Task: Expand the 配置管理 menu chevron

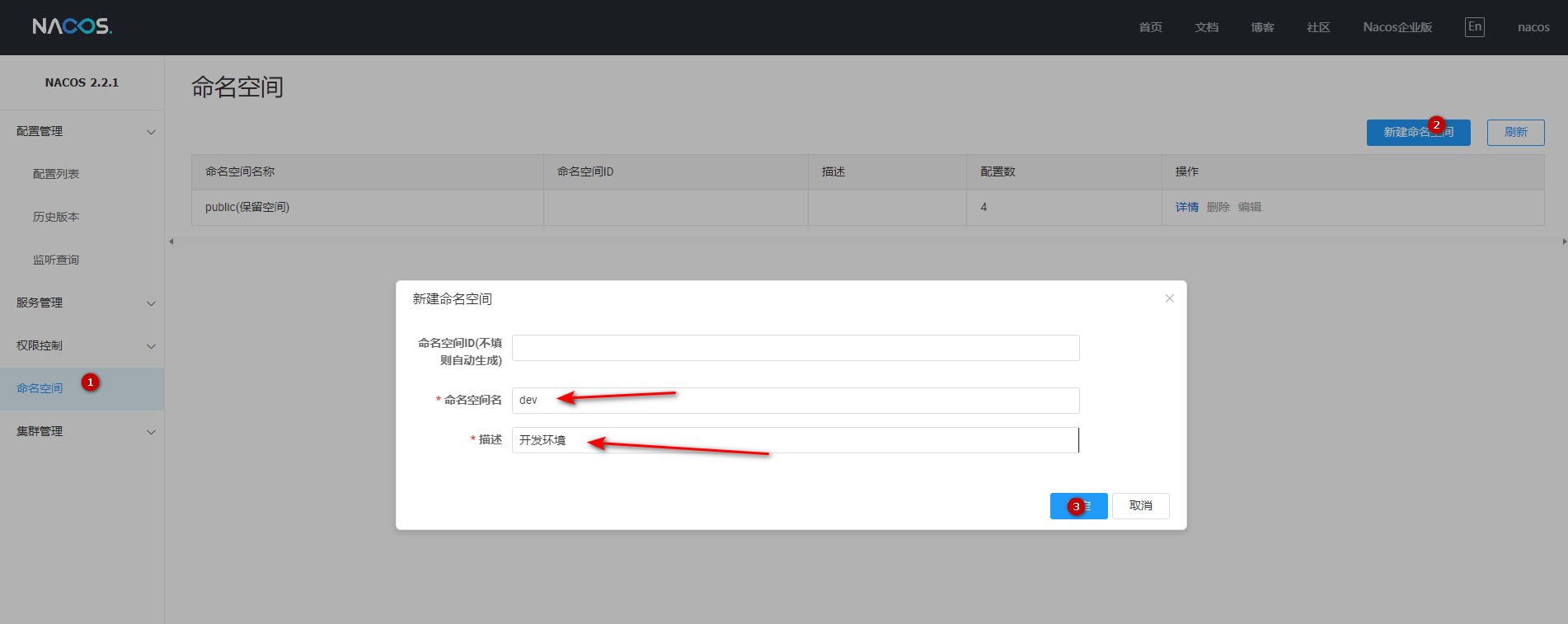Action: pyautogui.click(x=151, y=132)
